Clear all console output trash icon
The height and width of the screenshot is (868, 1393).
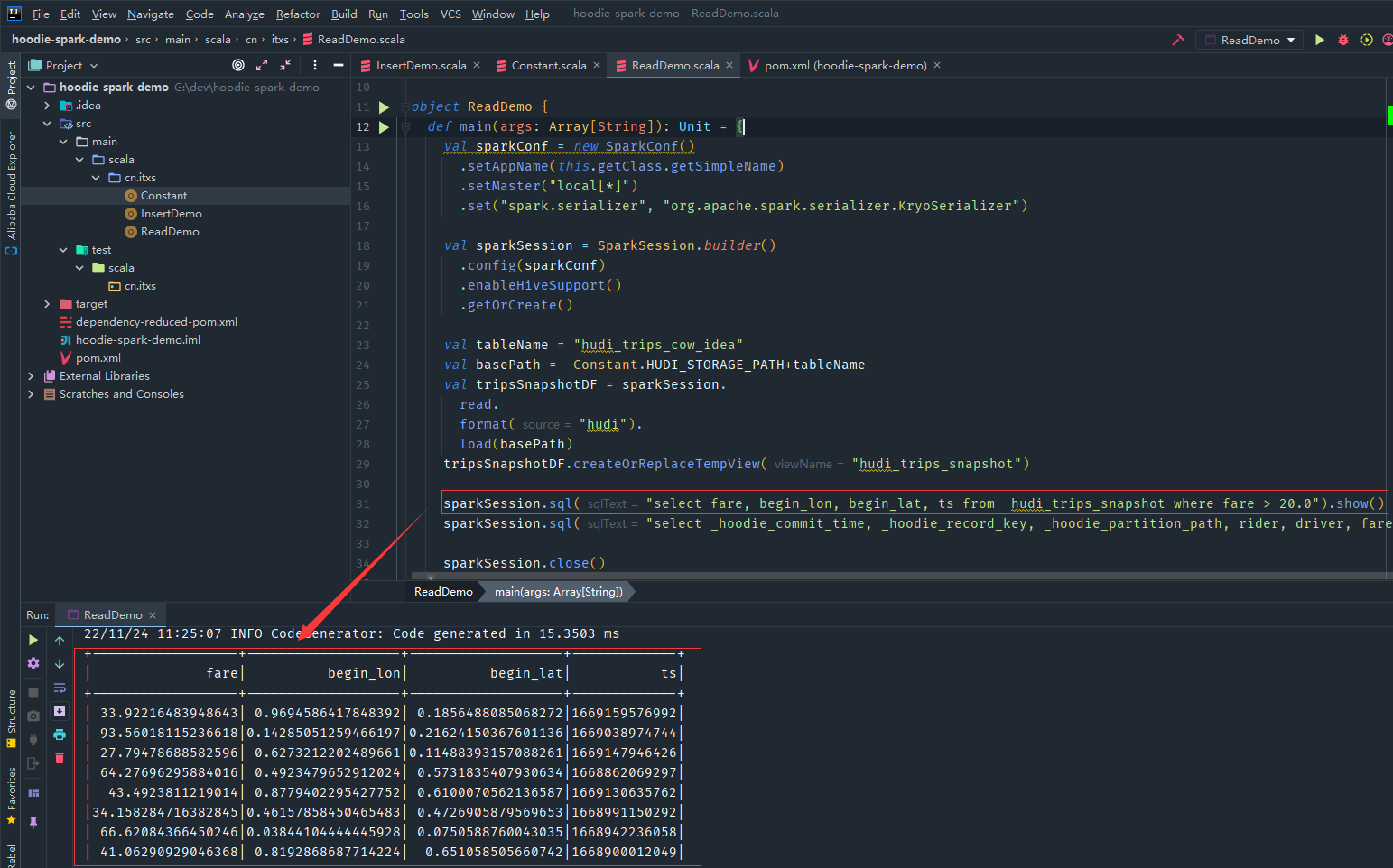tap(60, 758)
